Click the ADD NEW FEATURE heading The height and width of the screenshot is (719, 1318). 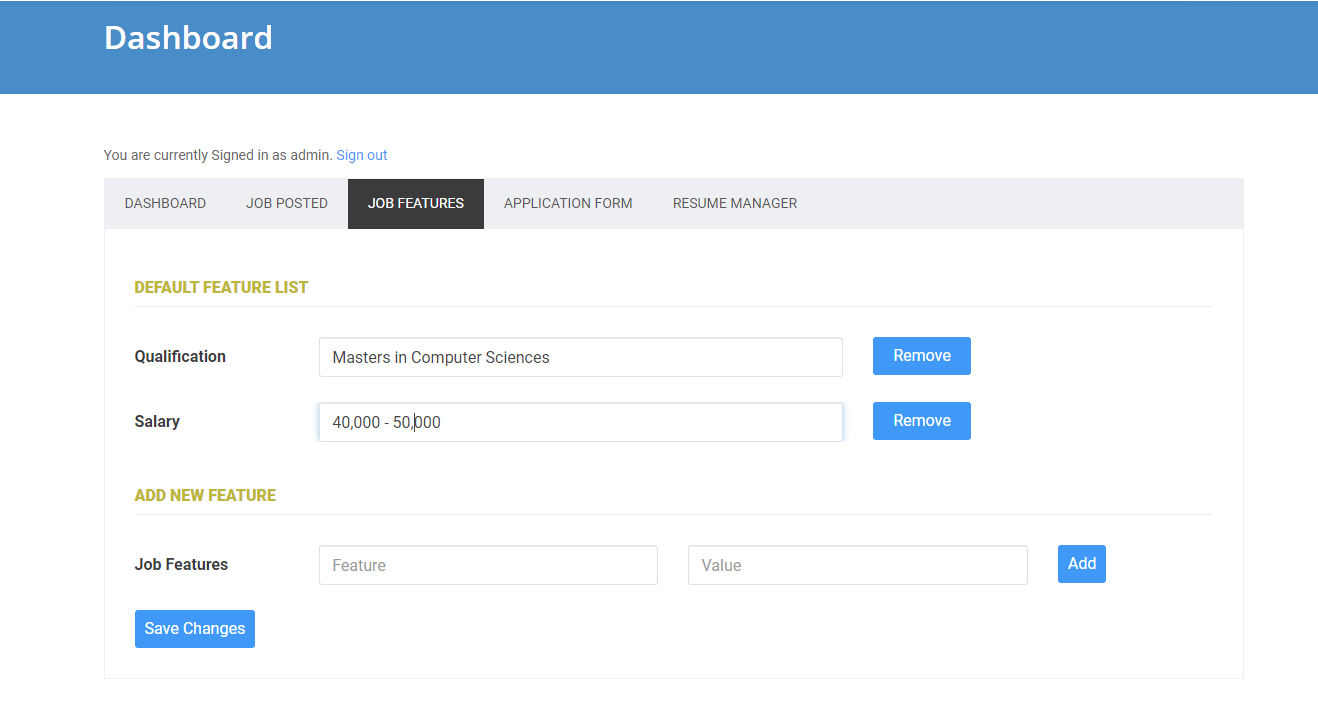click(x=205, y=495)
